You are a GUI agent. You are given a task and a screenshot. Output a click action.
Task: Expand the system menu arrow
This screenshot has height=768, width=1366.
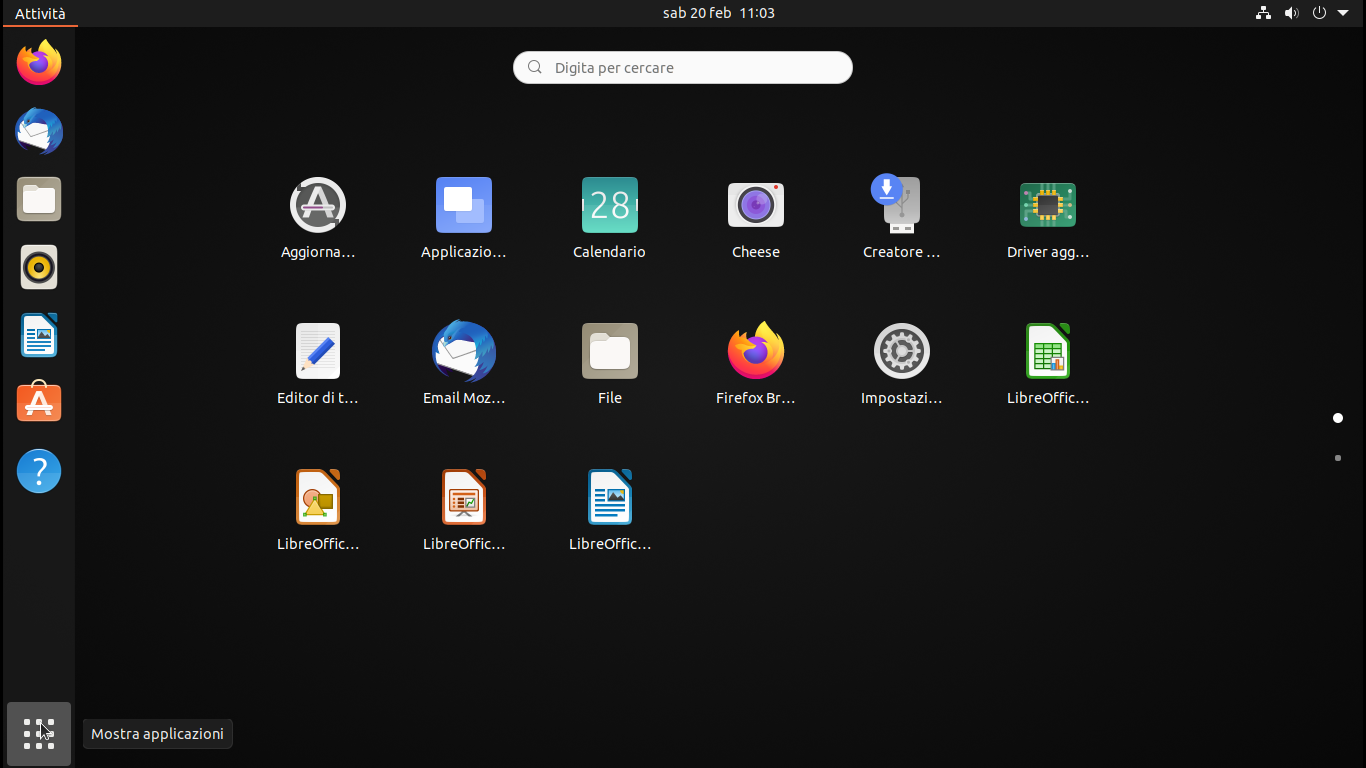coord(1343,13)
